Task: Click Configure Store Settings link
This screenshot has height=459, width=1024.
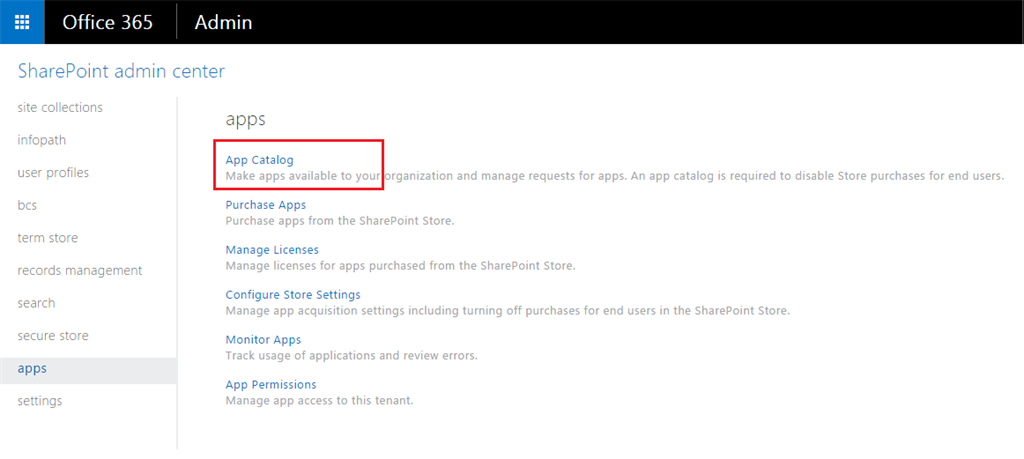Action: pos(293,295)
